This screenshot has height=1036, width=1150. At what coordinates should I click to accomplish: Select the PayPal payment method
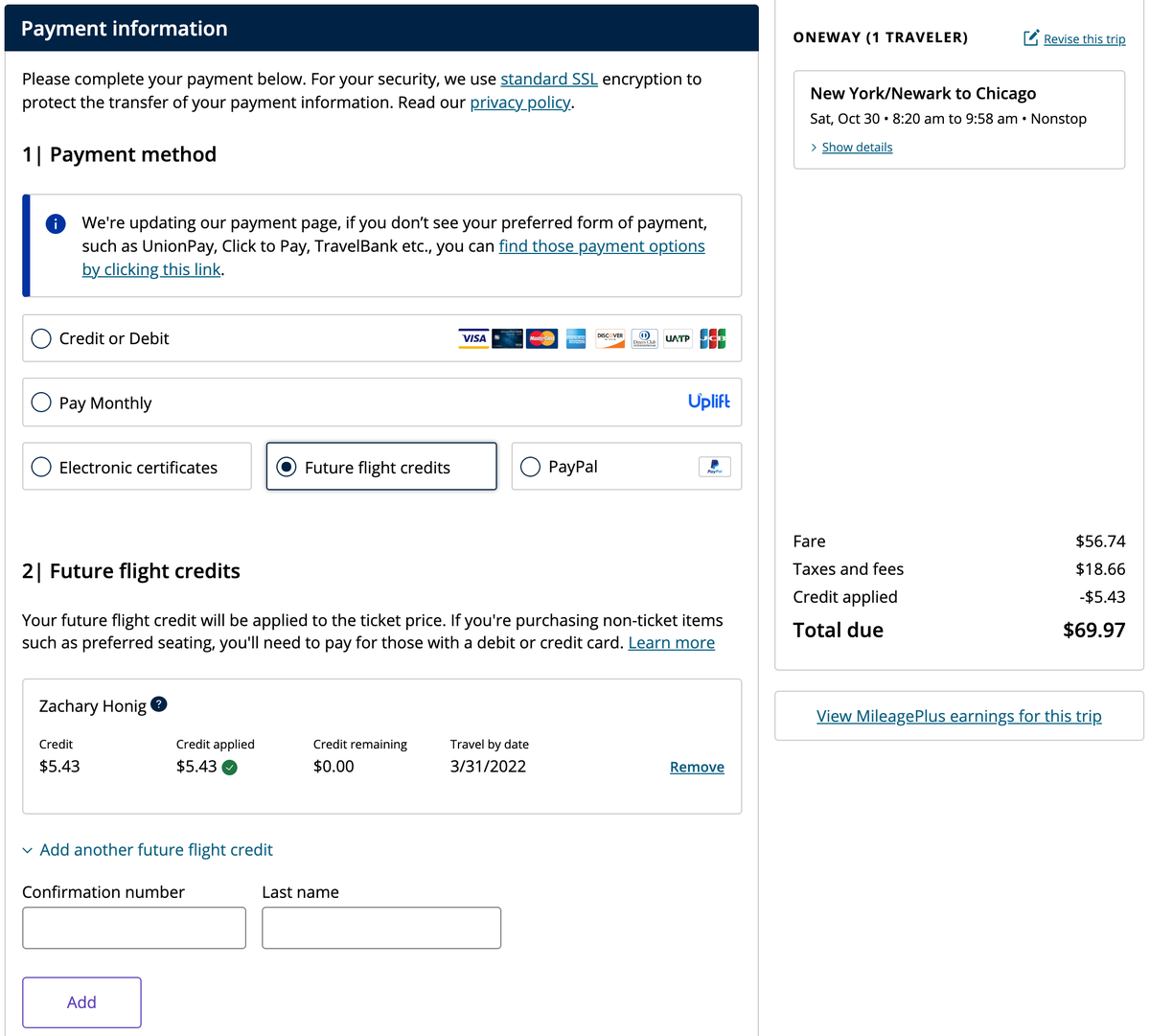(530, 467)
